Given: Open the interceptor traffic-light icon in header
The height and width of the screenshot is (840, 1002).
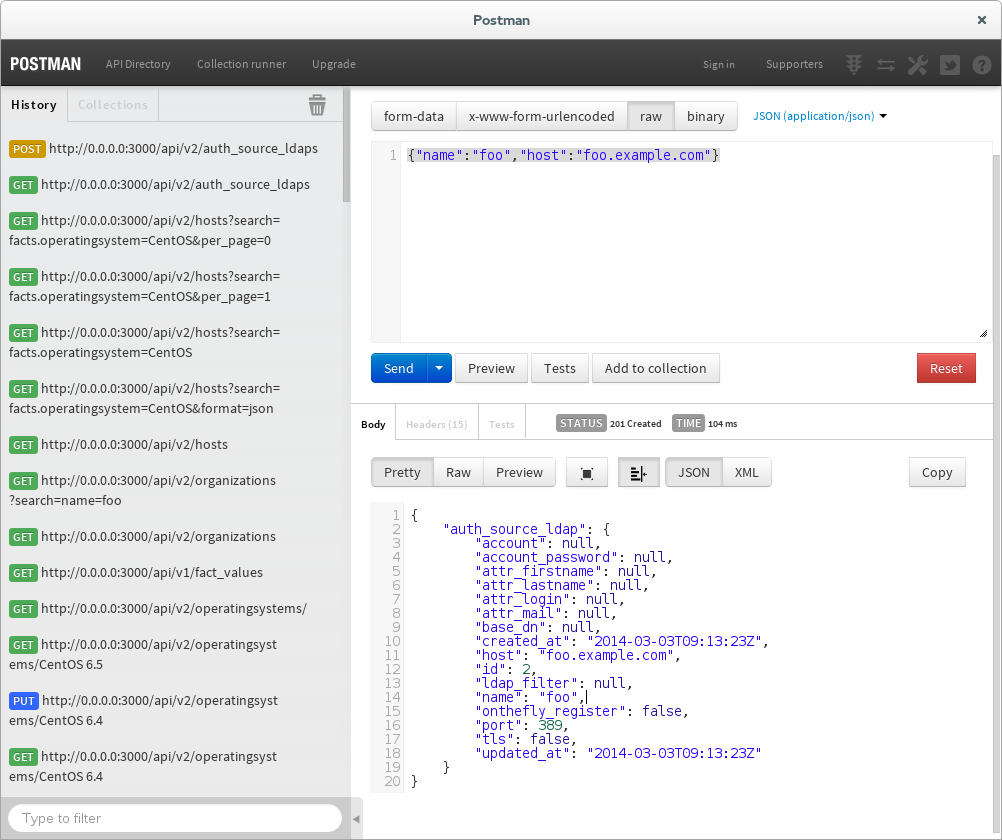Looking at the screenshot, I should [854, 65].
